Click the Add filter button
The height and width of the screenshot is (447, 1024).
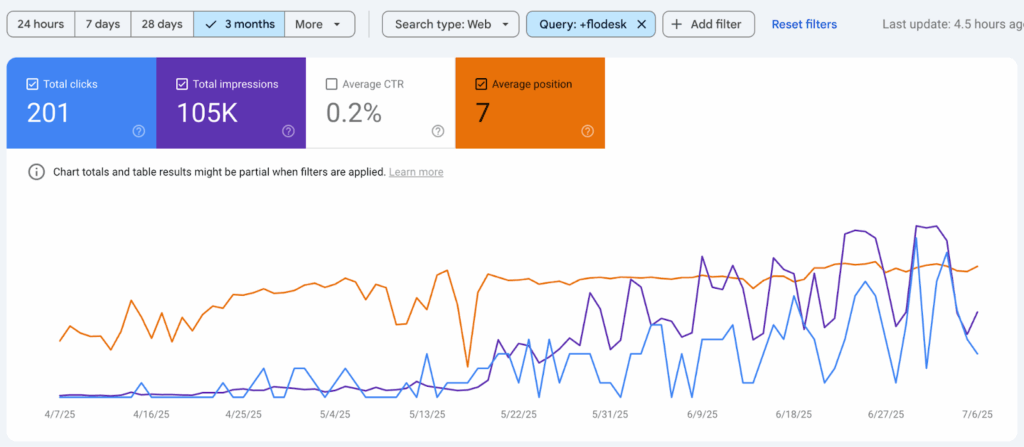pos(709,24)
